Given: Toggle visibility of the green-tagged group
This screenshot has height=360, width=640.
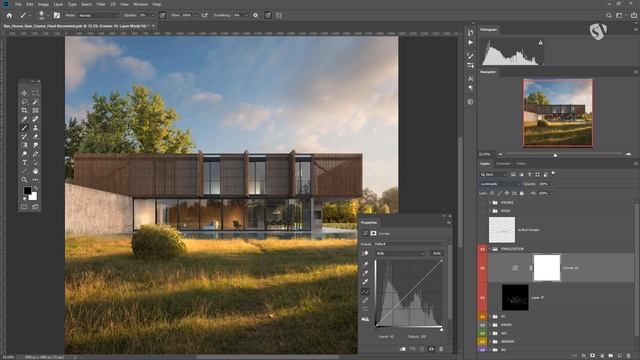Looking at the screenshot, I should click(x=482, y=333).
